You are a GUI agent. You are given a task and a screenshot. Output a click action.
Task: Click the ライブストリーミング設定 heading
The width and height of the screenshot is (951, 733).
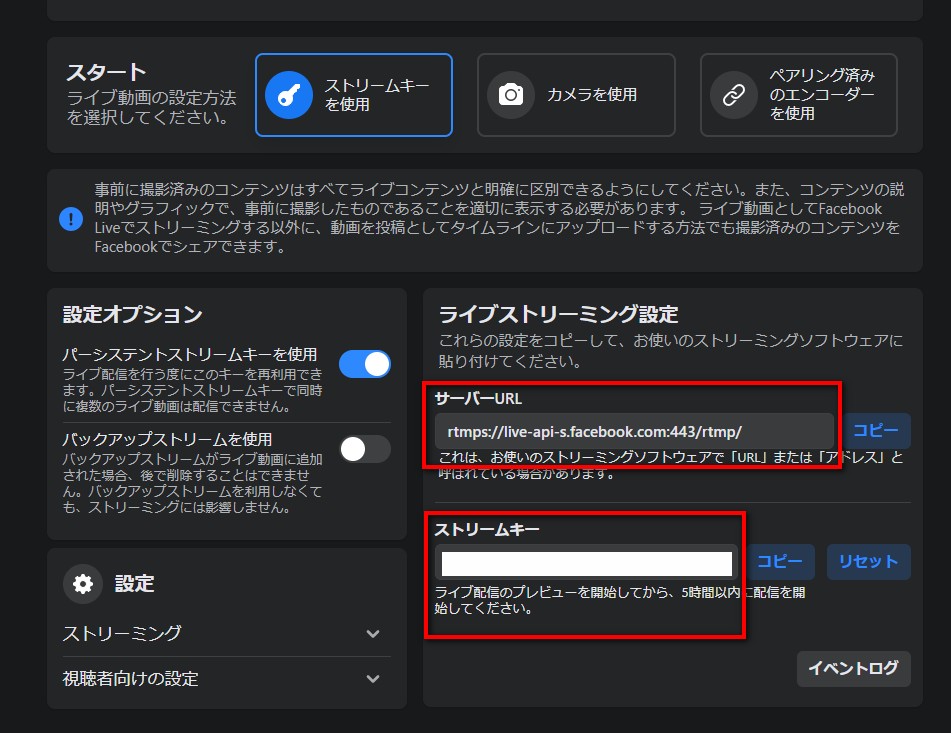point(558,314)
